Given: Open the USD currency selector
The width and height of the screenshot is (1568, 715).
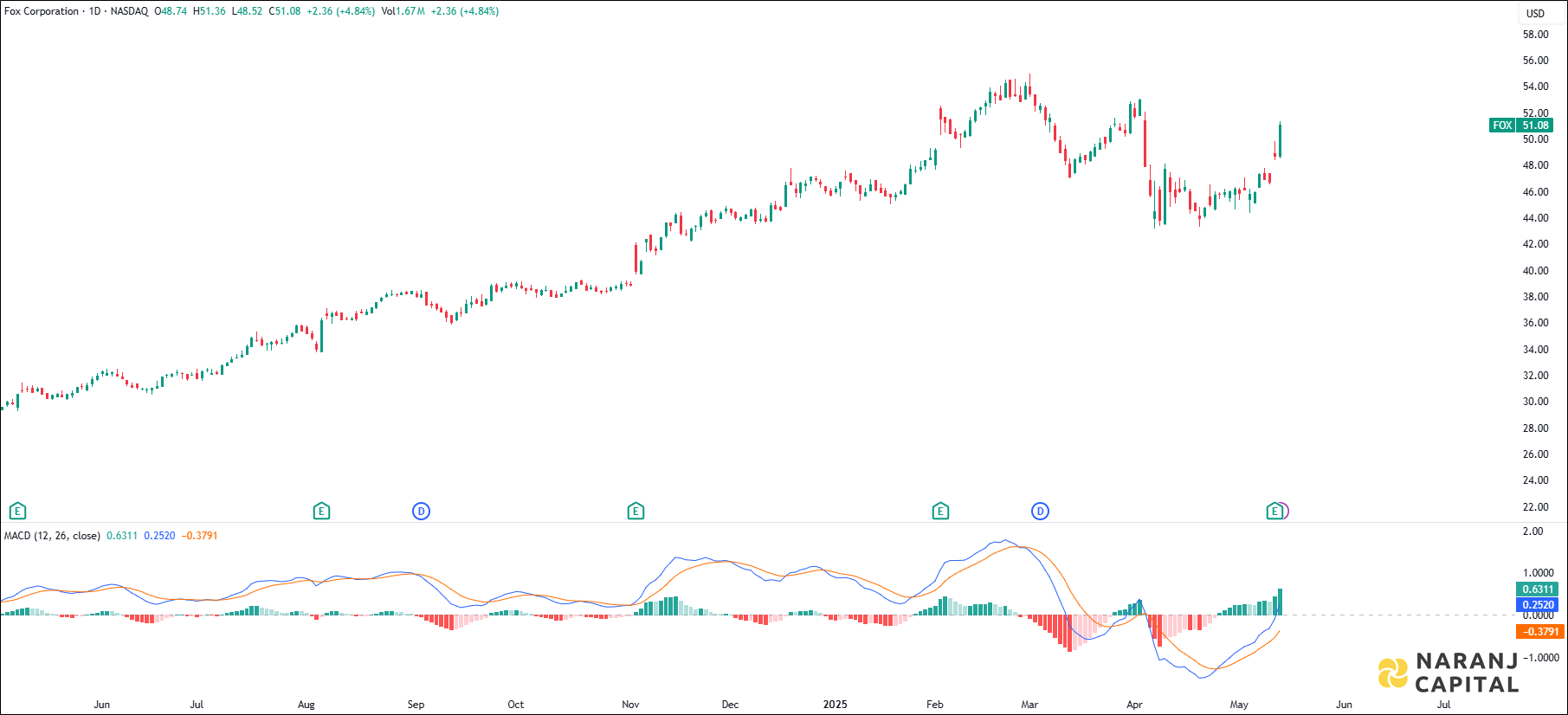Looking at the screenshot, I should point(1535,13).
